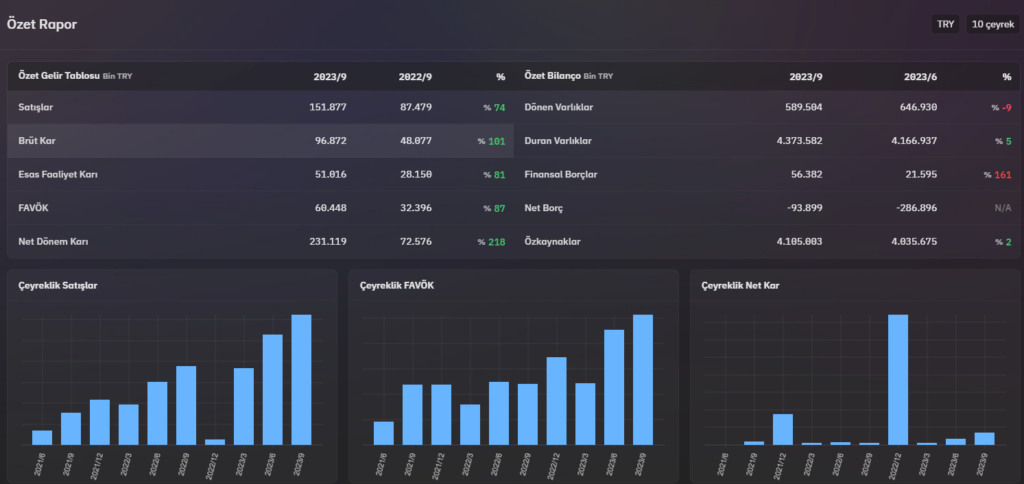Click the TRY currency button
The height and width of the screenshot is (484, 1024).
click(945, 24)
